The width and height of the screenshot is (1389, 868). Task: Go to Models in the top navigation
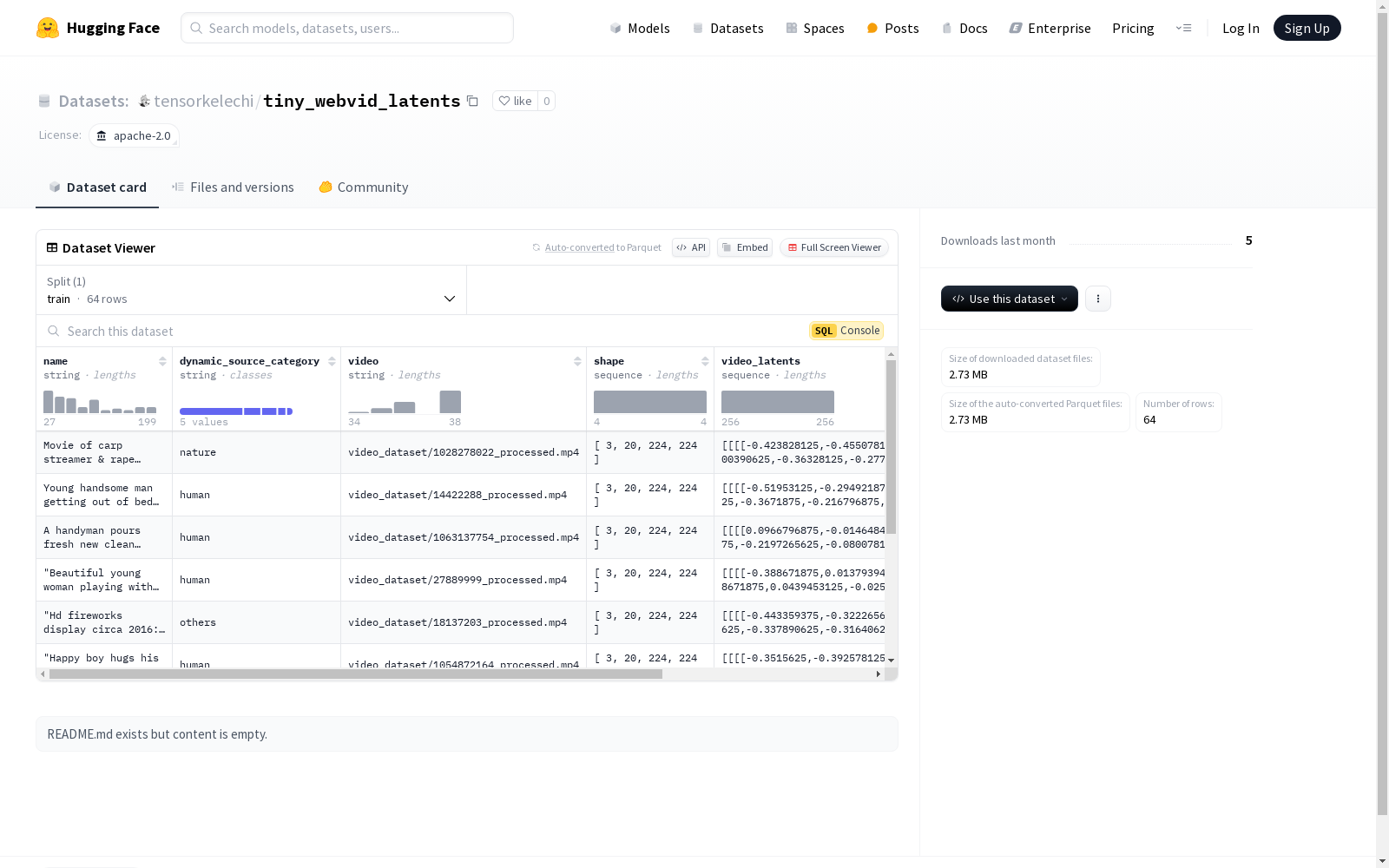pos(640,28)
